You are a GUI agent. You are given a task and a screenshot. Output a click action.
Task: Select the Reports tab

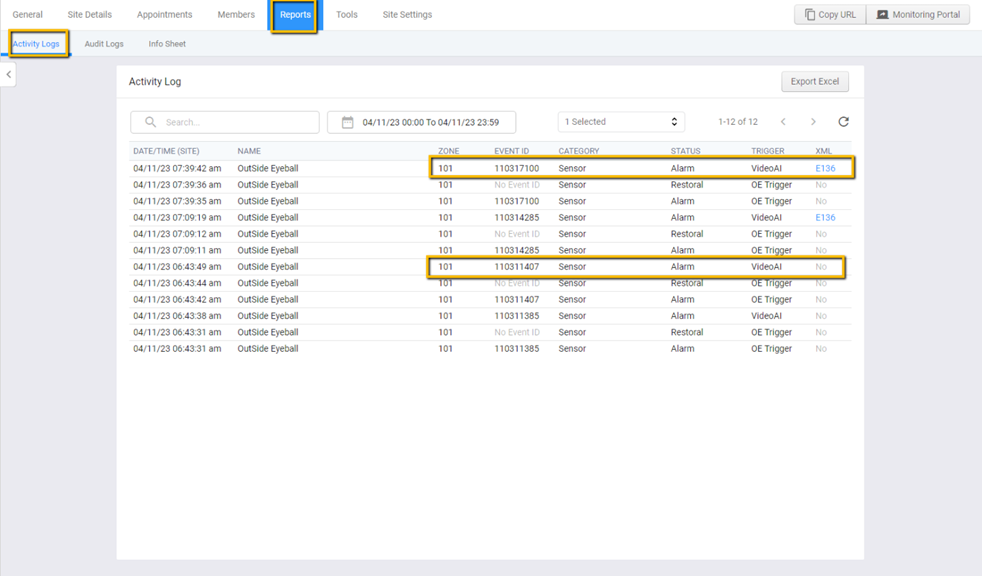pos(295,14)
